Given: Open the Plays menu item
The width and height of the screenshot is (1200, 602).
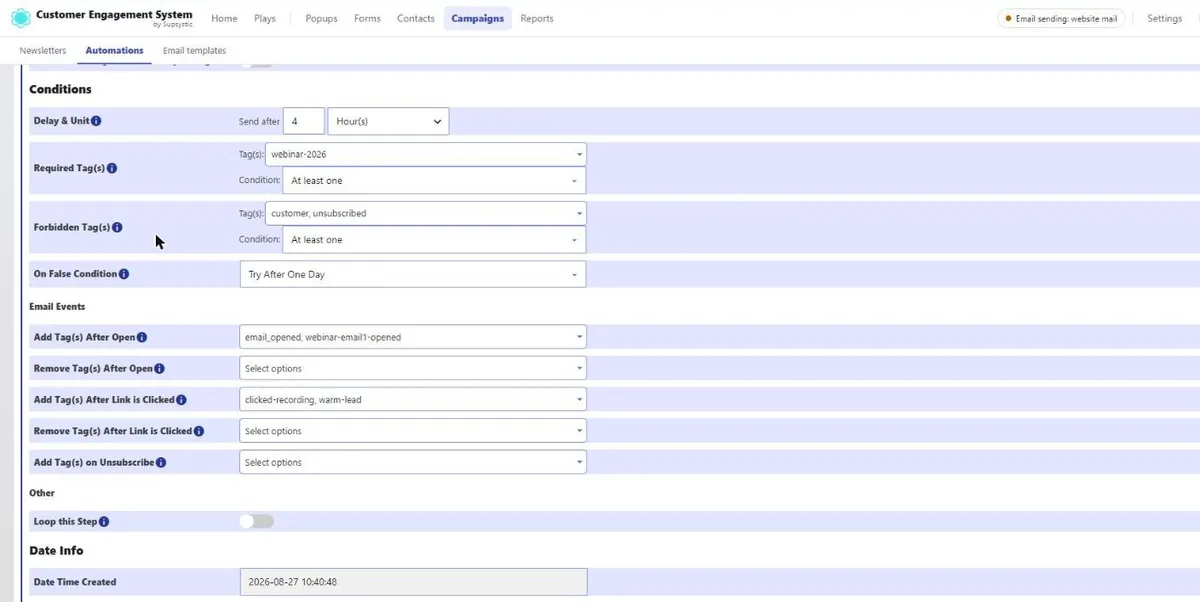Looking at the screenshot, I should pos(265,18).
